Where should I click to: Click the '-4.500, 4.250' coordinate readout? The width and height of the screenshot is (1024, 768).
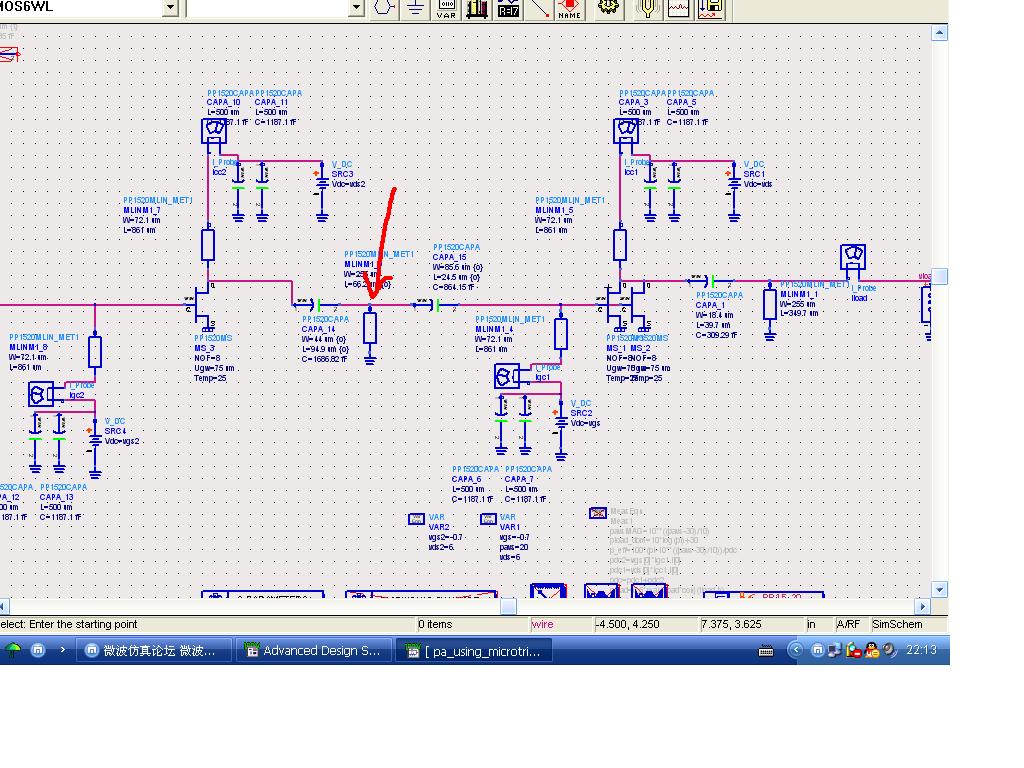(x=646, y=624)
